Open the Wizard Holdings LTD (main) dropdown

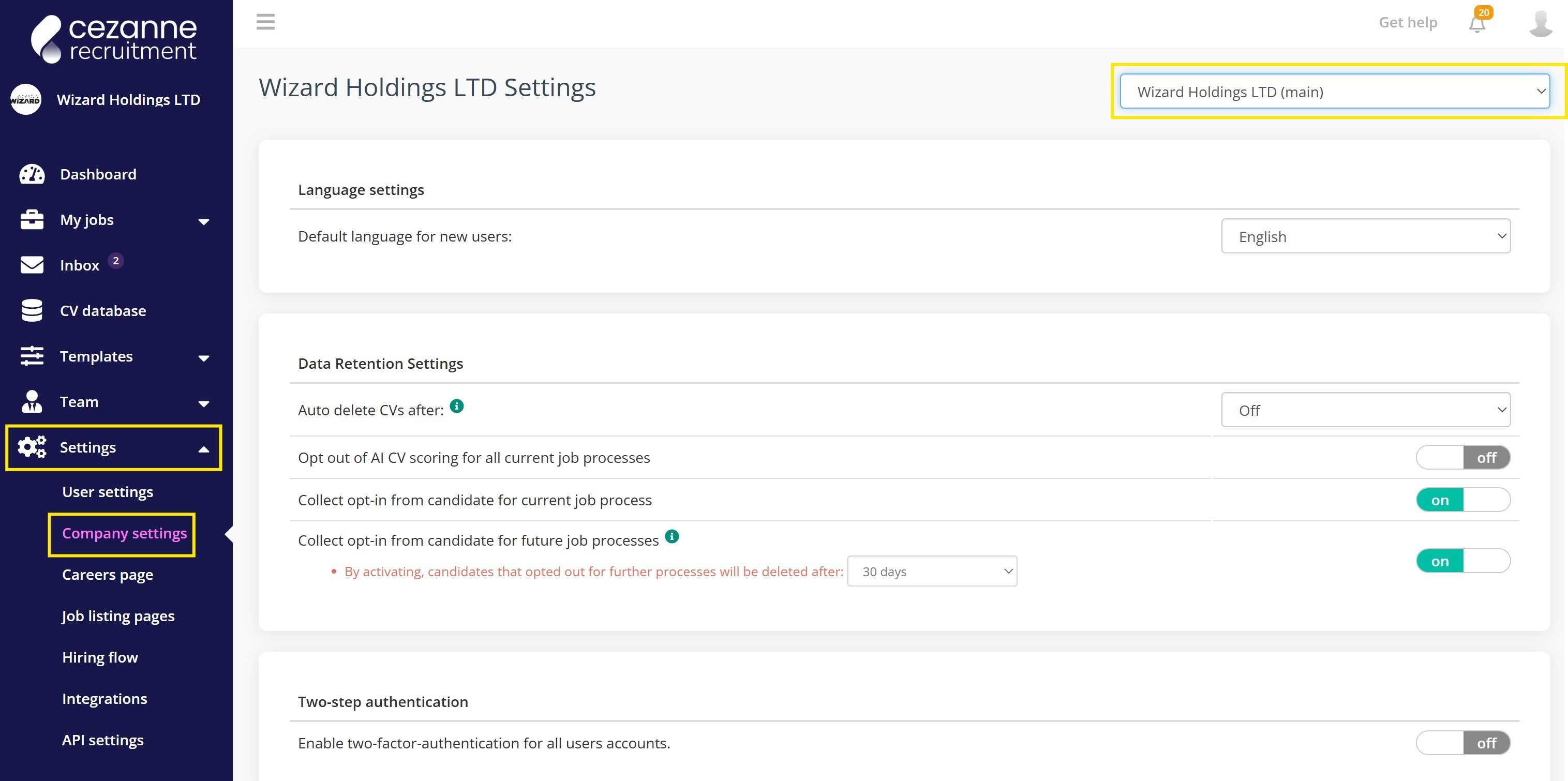click(1334, 92)
